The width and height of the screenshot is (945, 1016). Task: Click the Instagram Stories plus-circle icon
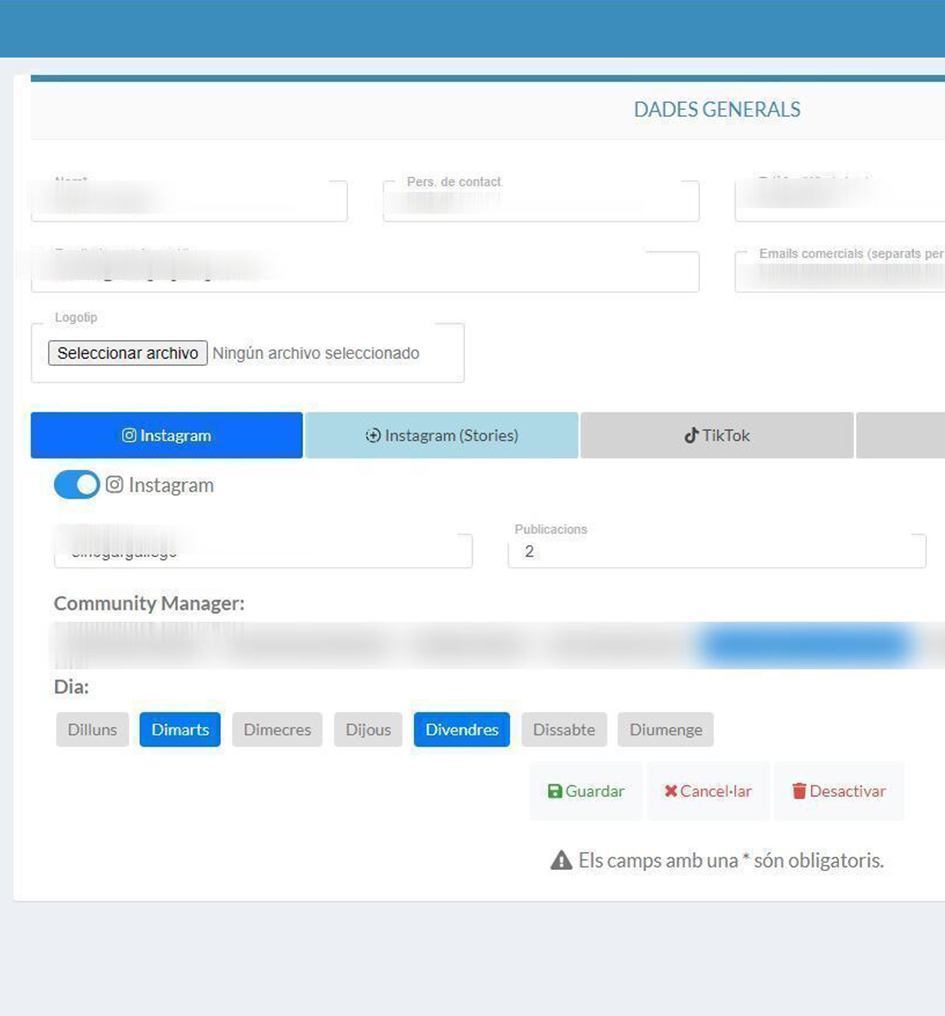(x=373, y=436)
